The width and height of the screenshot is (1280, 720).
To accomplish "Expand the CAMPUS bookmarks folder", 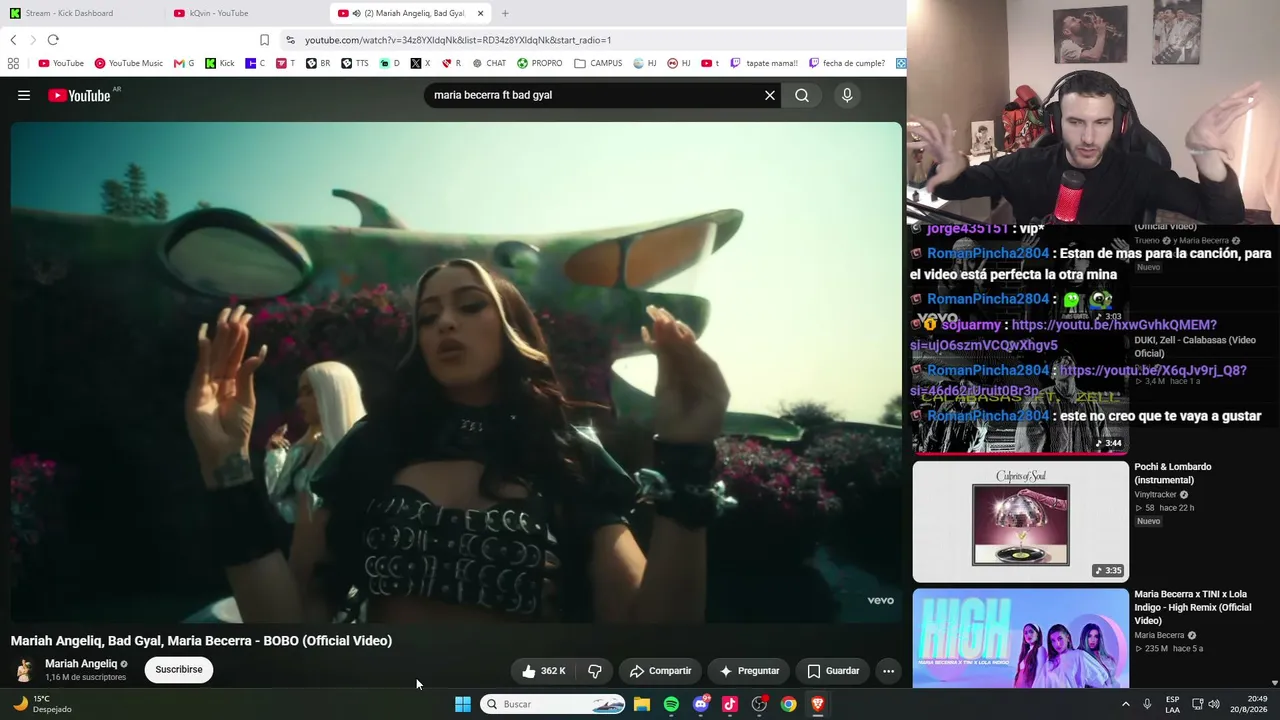I will [x=598, y=63].
